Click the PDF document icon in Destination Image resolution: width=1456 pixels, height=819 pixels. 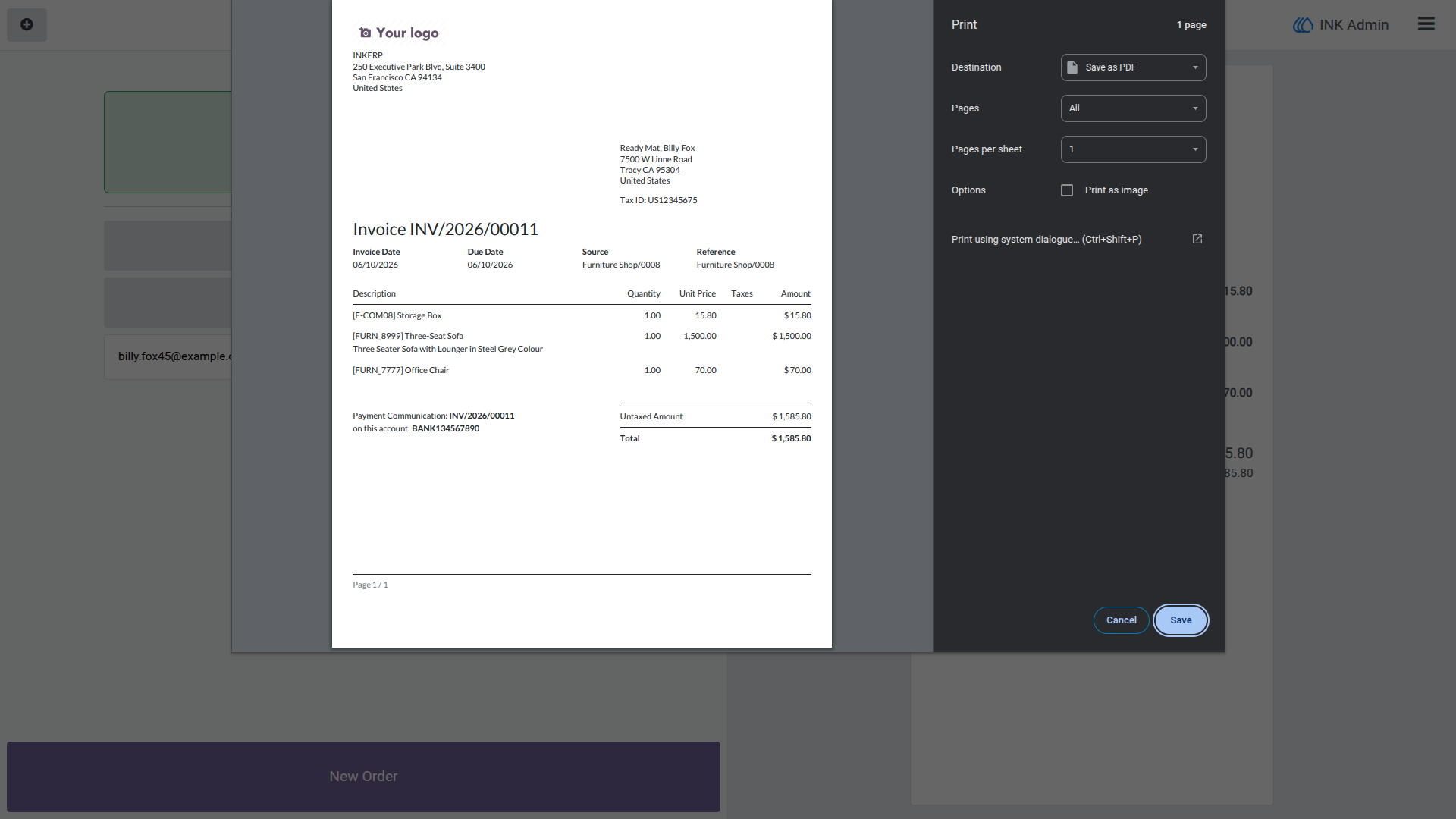pyautogui.click(x=1072, y=67)
